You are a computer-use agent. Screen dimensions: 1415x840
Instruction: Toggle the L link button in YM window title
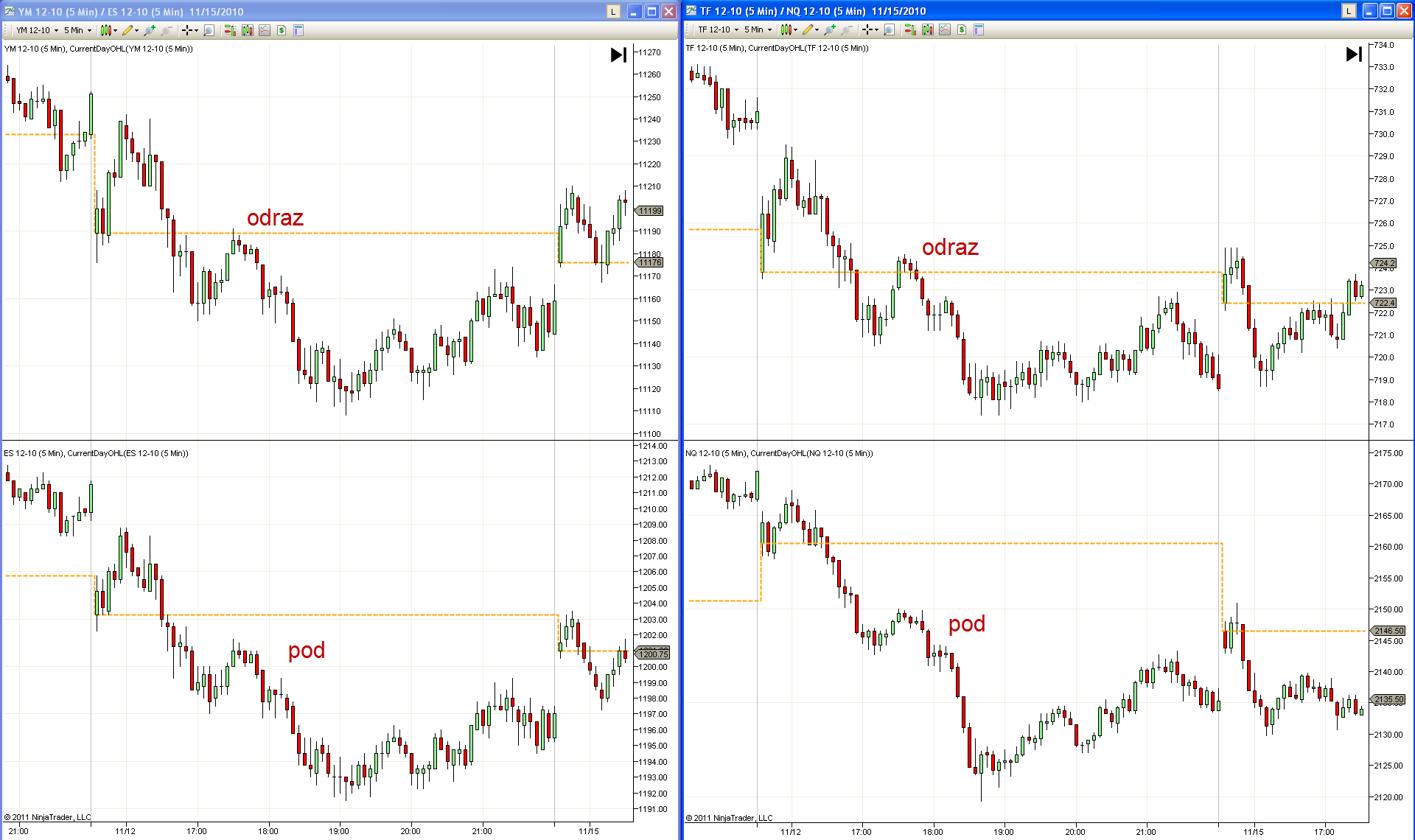(x=612, y=11)
